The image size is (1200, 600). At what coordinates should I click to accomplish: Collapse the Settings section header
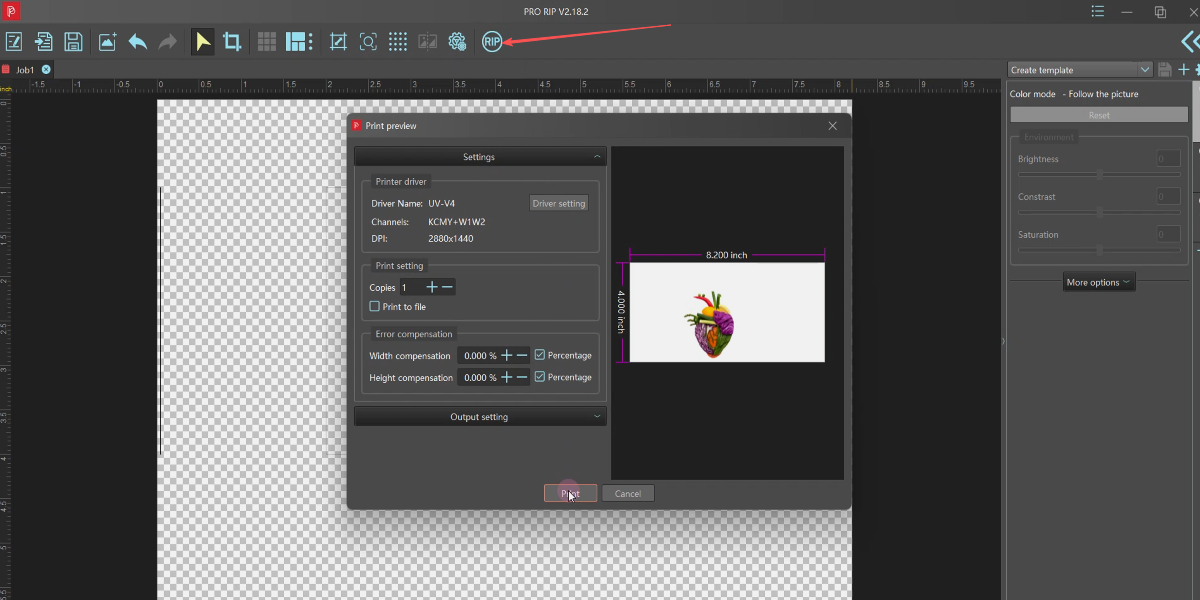click(480, 157)
